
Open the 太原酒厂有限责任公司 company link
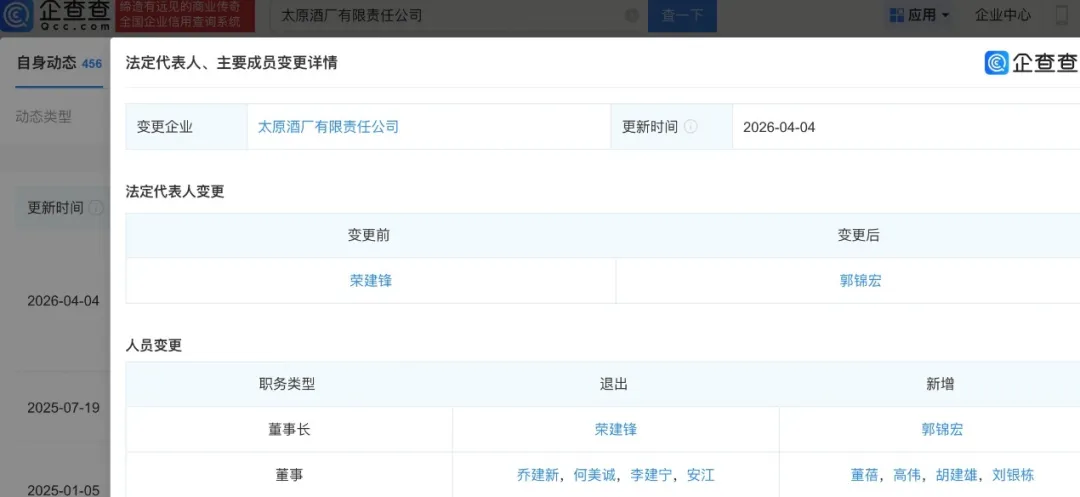tap(328, 127)
